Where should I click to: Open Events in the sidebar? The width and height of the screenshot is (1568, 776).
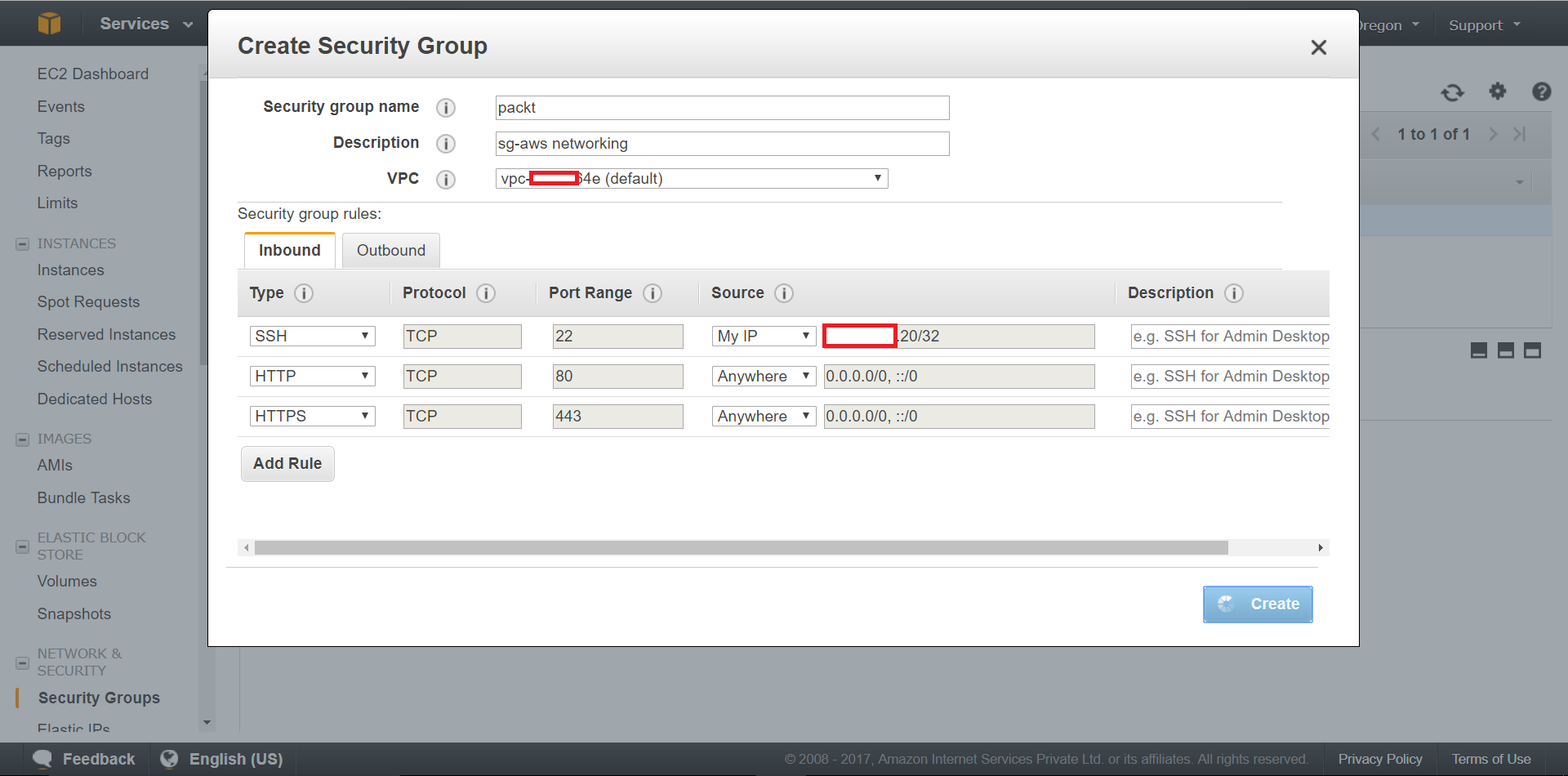pos(61,106)
